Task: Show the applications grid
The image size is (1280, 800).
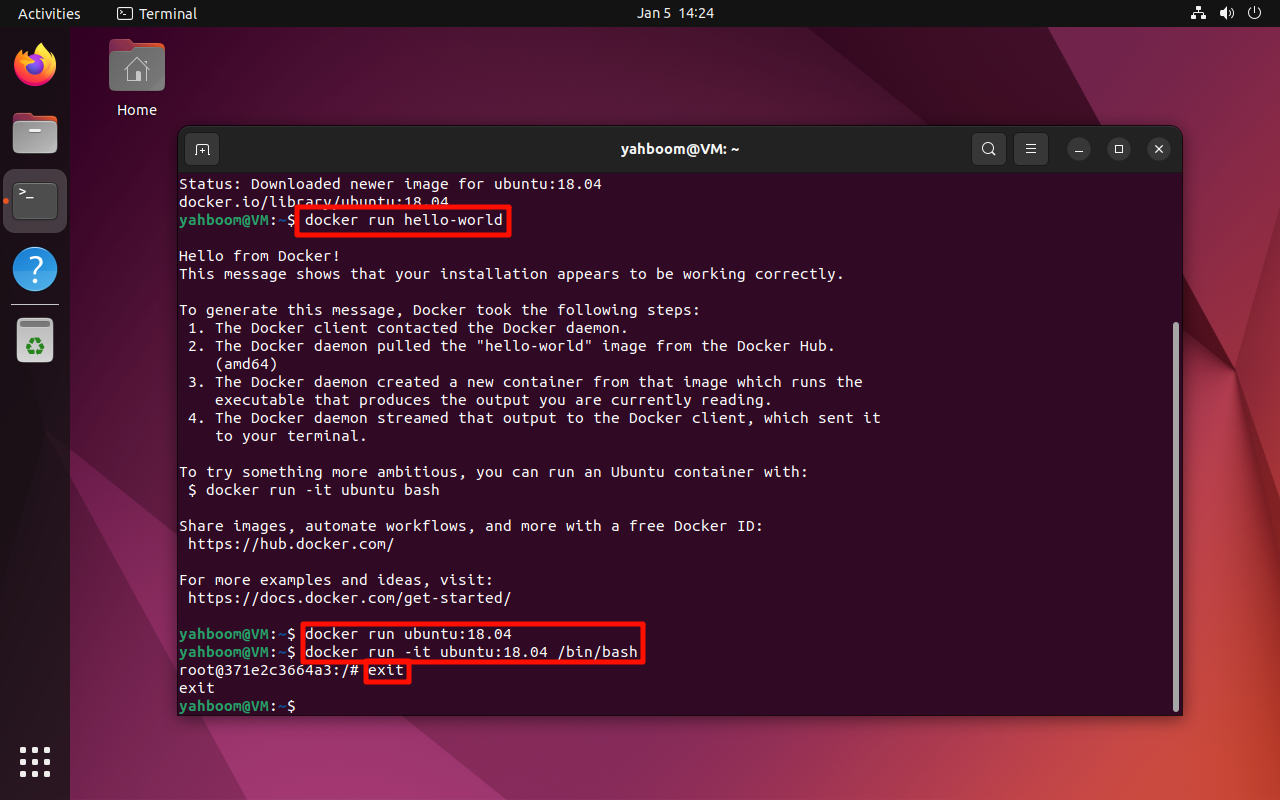Action: [35, 761]
